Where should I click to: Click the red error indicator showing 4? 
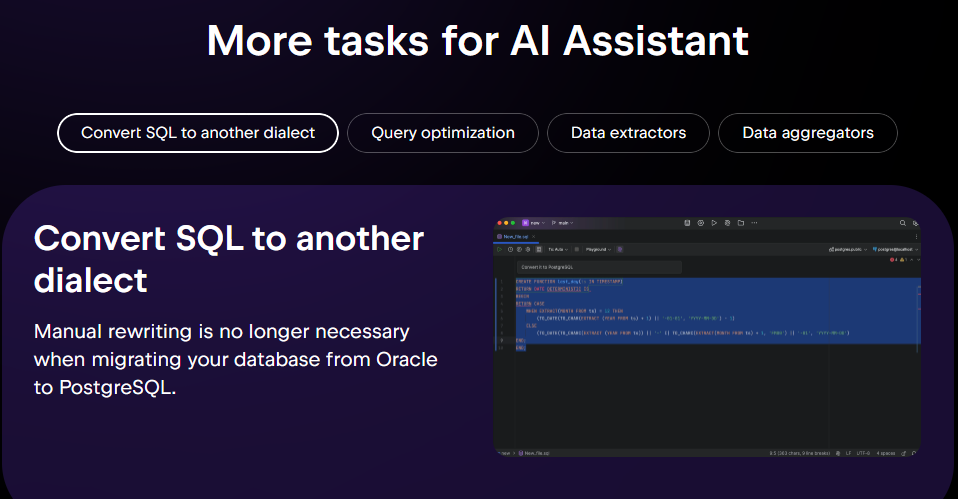coord(893,260)
